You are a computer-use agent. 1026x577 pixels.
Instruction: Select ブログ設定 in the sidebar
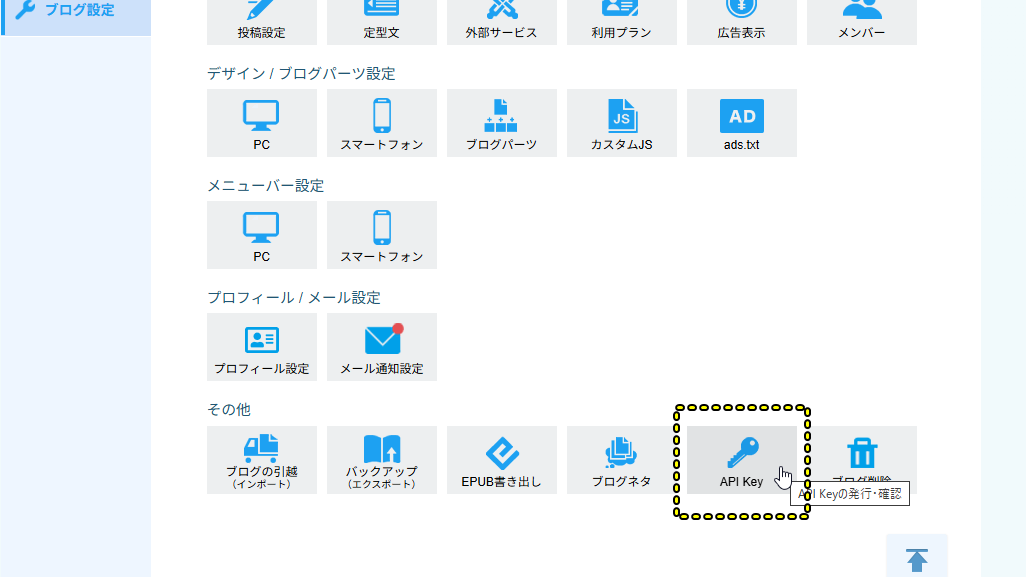coord(76,10)
